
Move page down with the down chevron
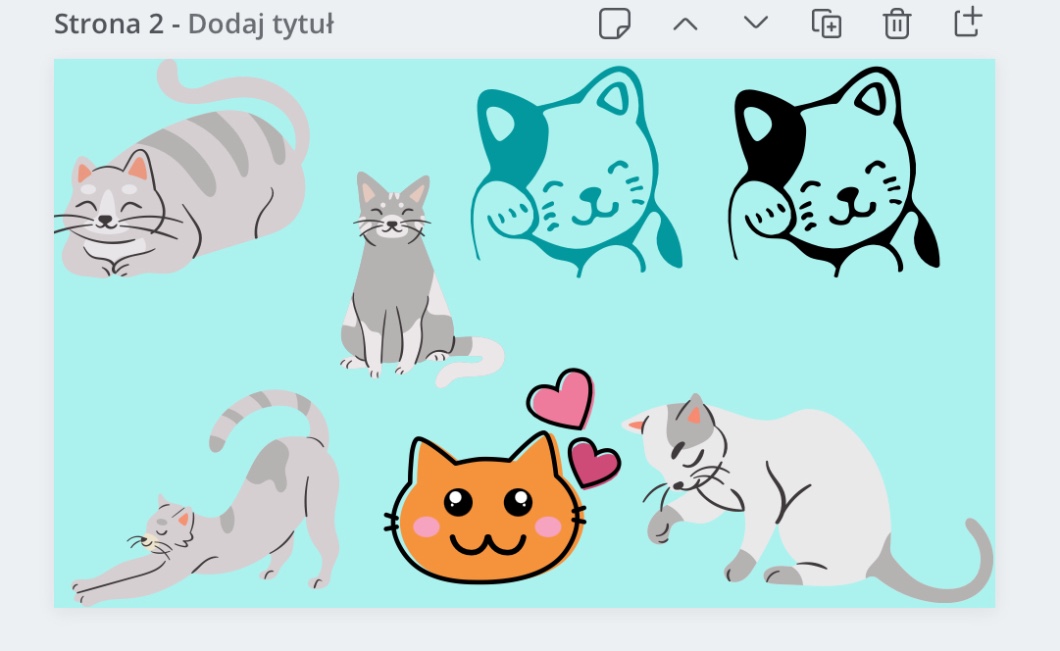pyautogui.click(x=756, y=24)
